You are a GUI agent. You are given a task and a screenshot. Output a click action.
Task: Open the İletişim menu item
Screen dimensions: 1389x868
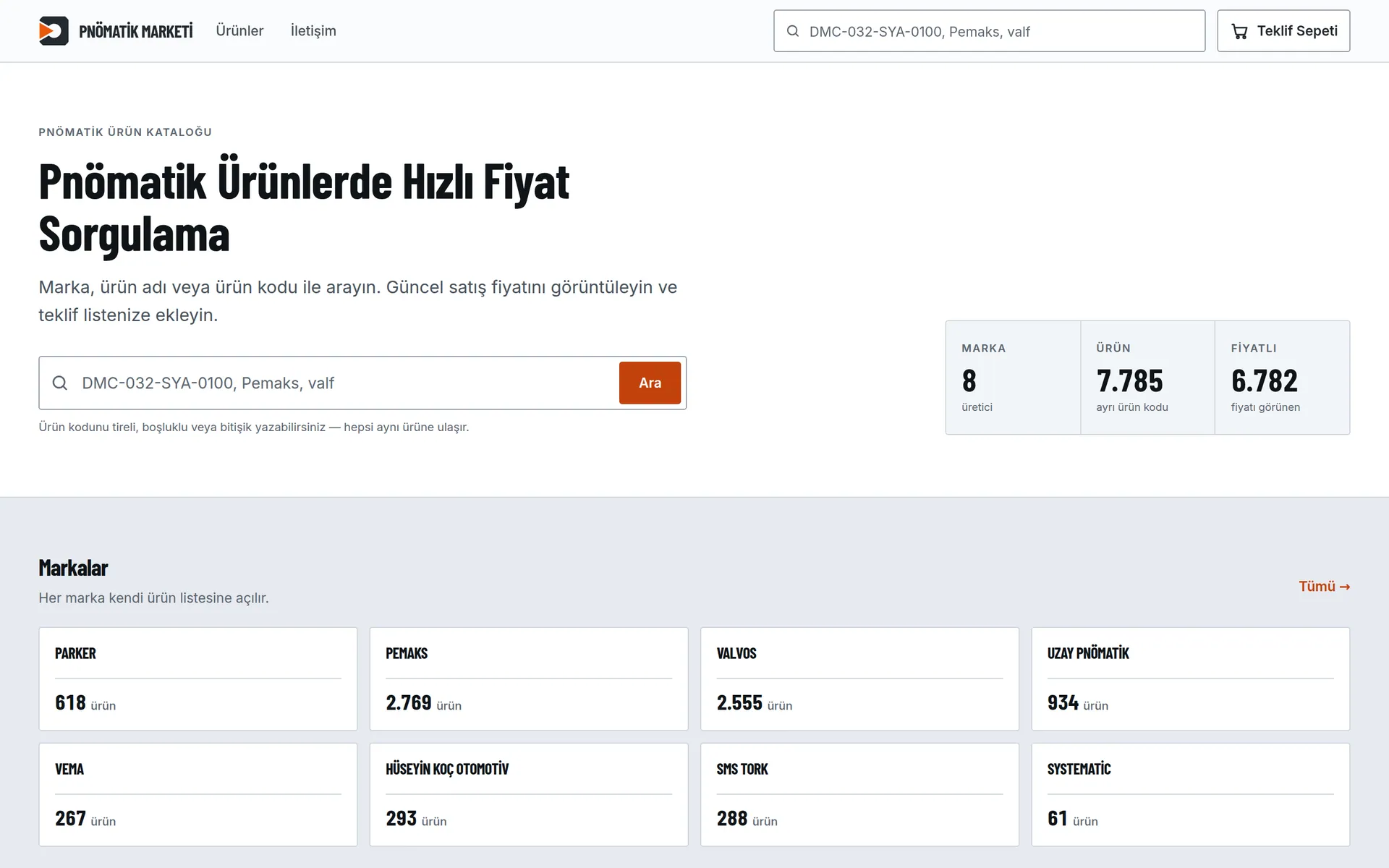tap(313, 30)
